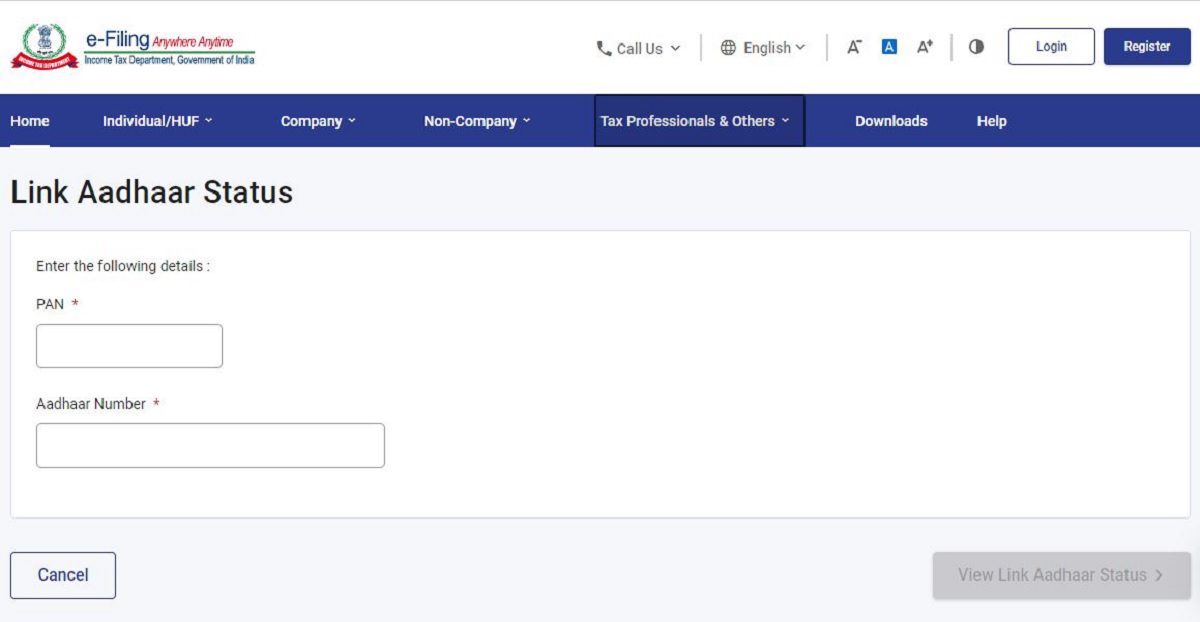
Task: Click the Call Us phone icon
Action: [x=604, y=48]
